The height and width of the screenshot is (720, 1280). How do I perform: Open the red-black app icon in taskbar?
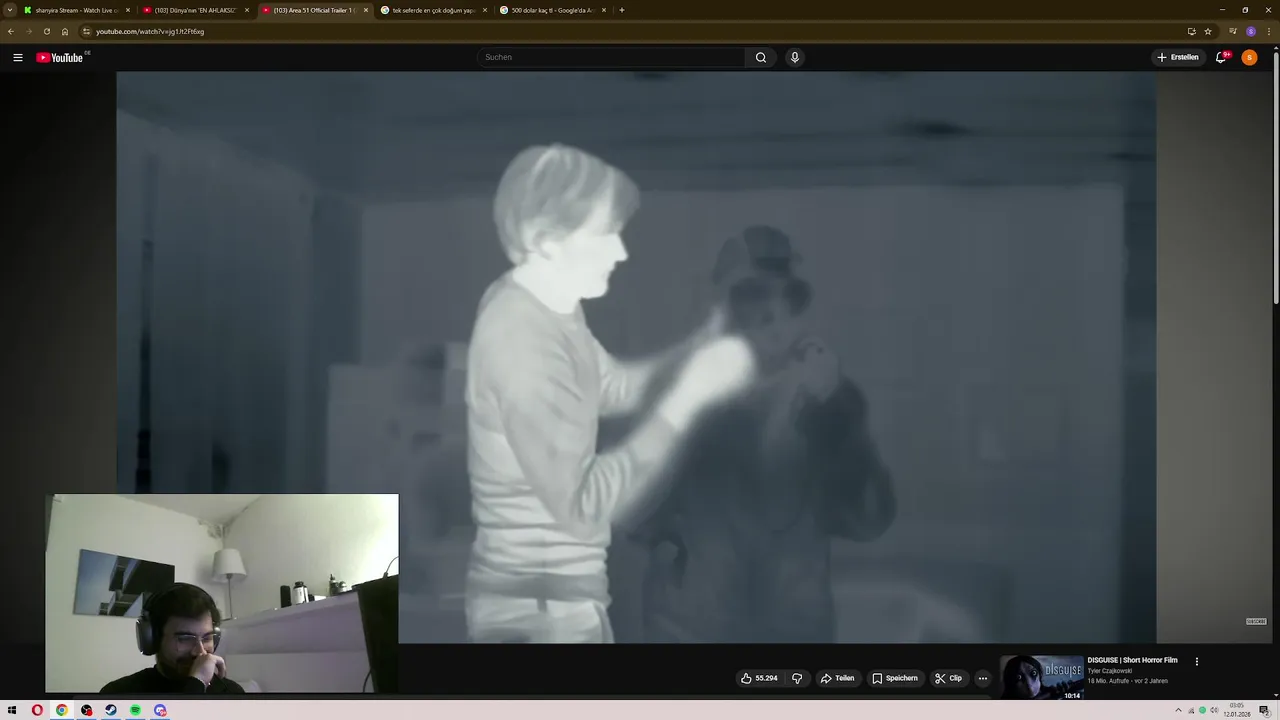(86, 710)
